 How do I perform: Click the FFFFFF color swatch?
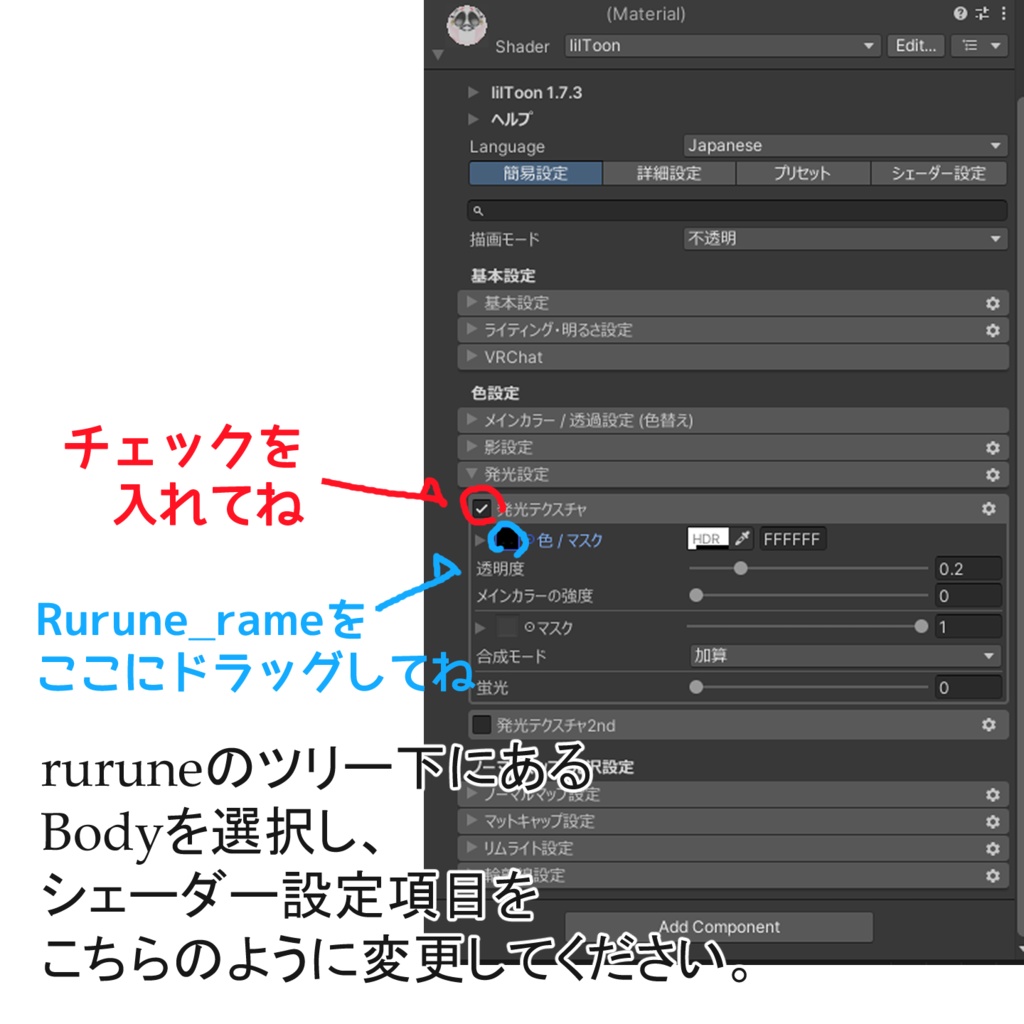coord(793,538)
